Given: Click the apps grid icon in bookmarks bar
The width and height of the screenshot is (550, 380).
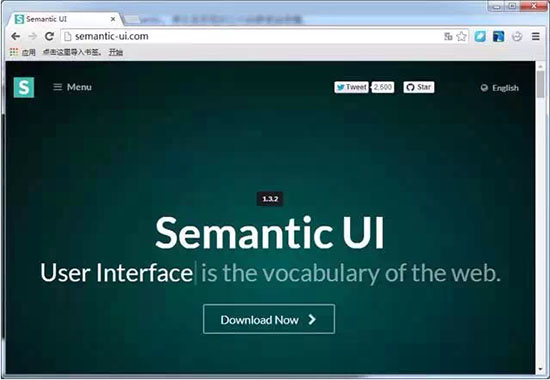Looking at the screenshot, I should pyautogui.click(x=14, y=52).
